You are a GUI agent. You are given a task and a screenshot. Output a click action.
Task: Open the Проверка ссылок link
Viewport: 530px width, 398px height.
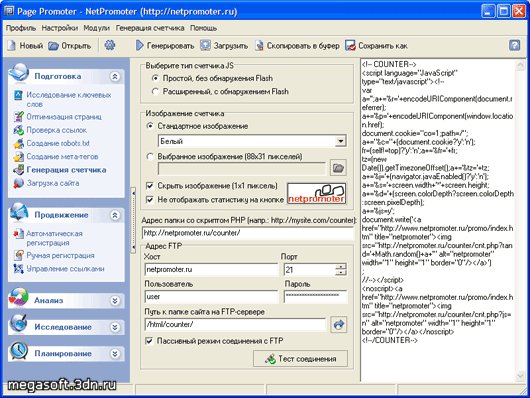(x=56, y=130)
